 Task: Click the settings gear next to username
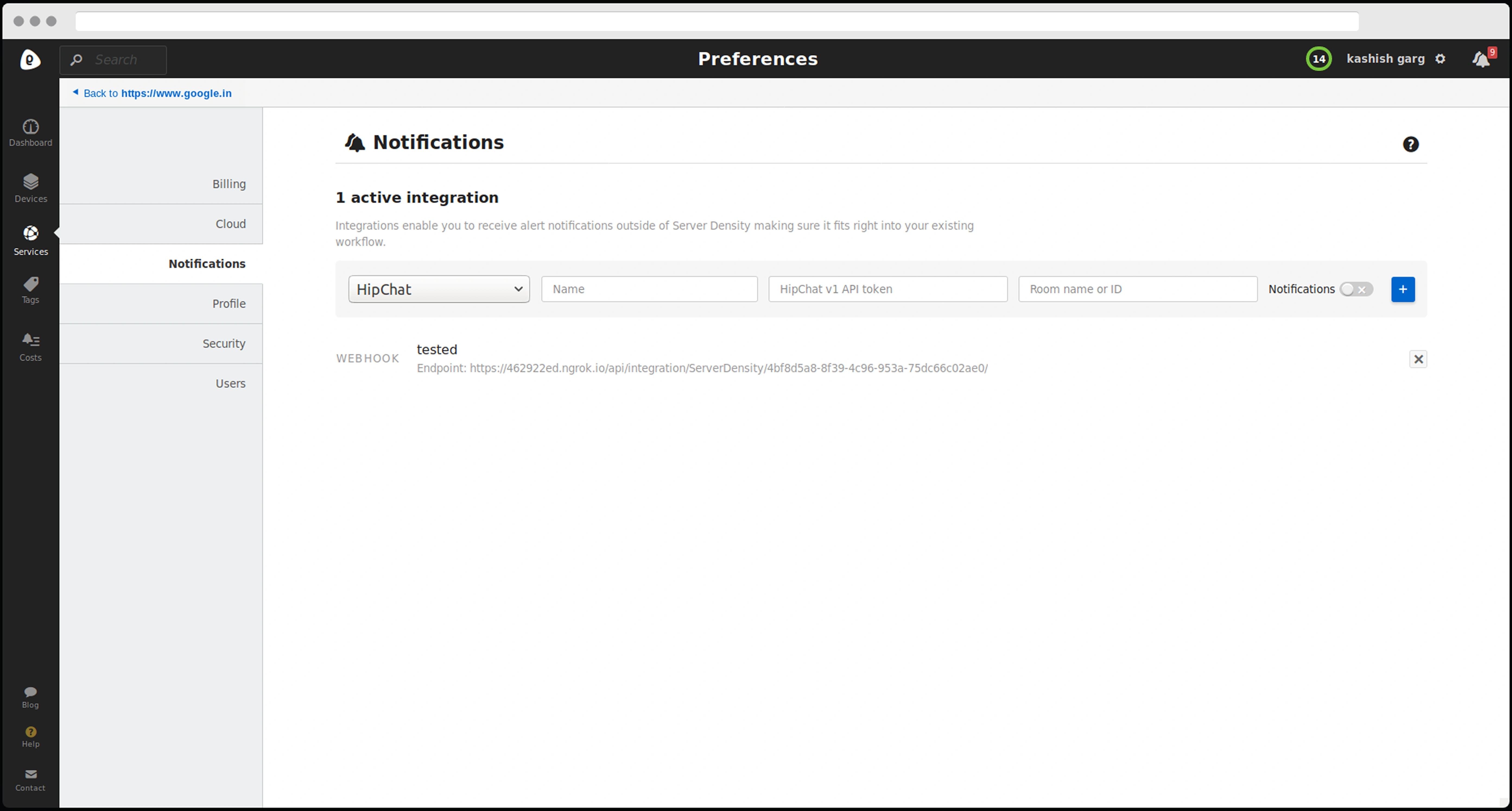point(1440,59)
